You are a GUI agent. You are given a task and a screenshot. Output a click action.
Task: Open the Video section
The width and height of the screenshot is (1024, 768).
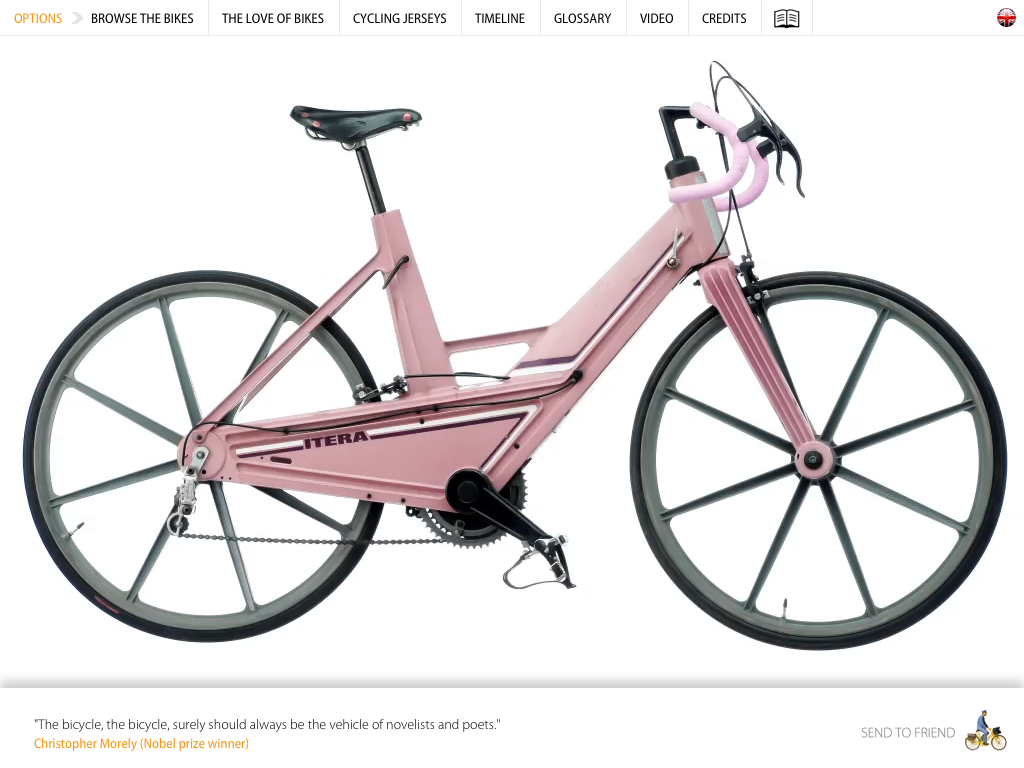(656, 18)
